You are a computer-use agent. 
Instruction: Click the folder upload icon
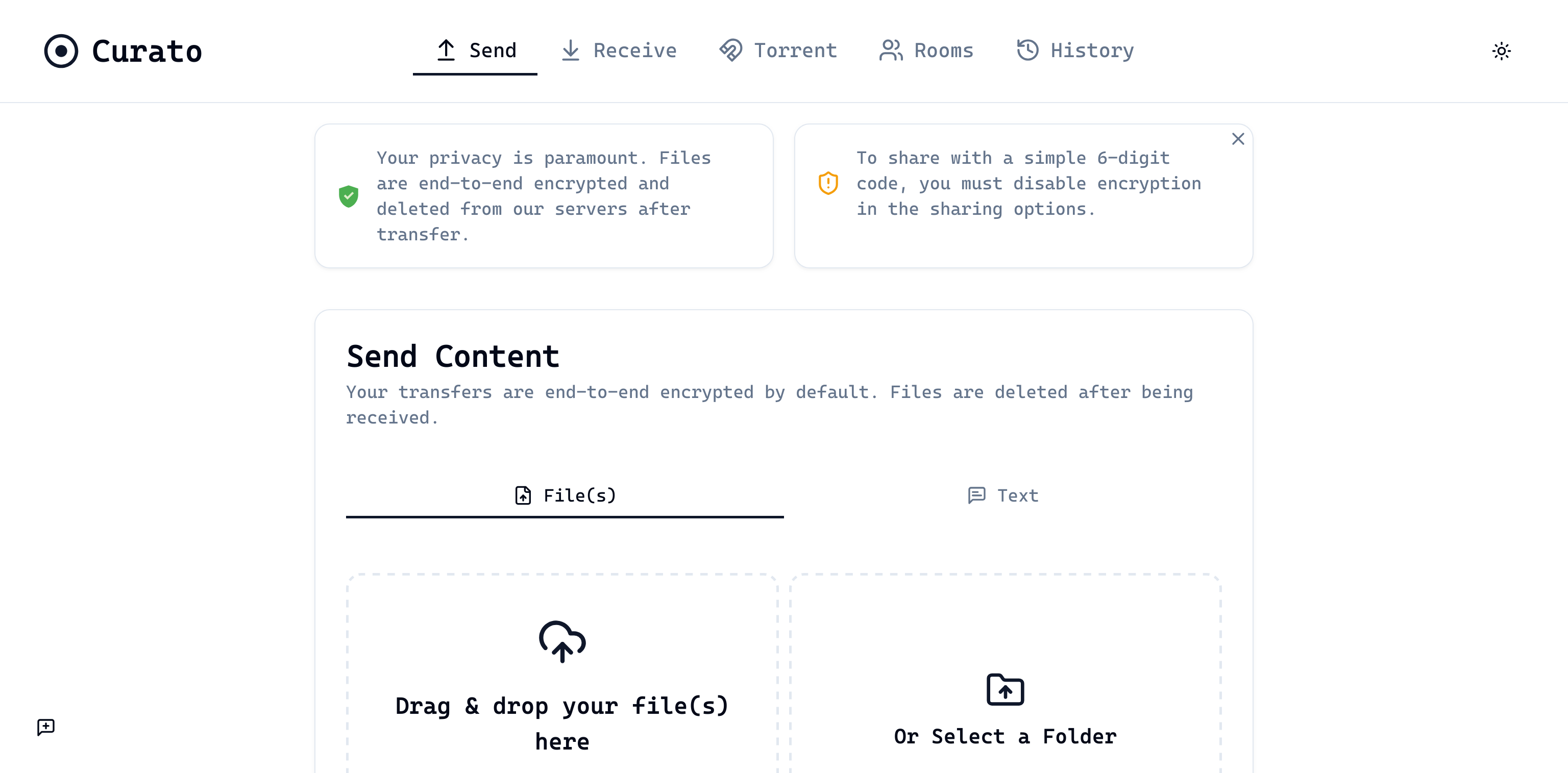[1004, 690]
